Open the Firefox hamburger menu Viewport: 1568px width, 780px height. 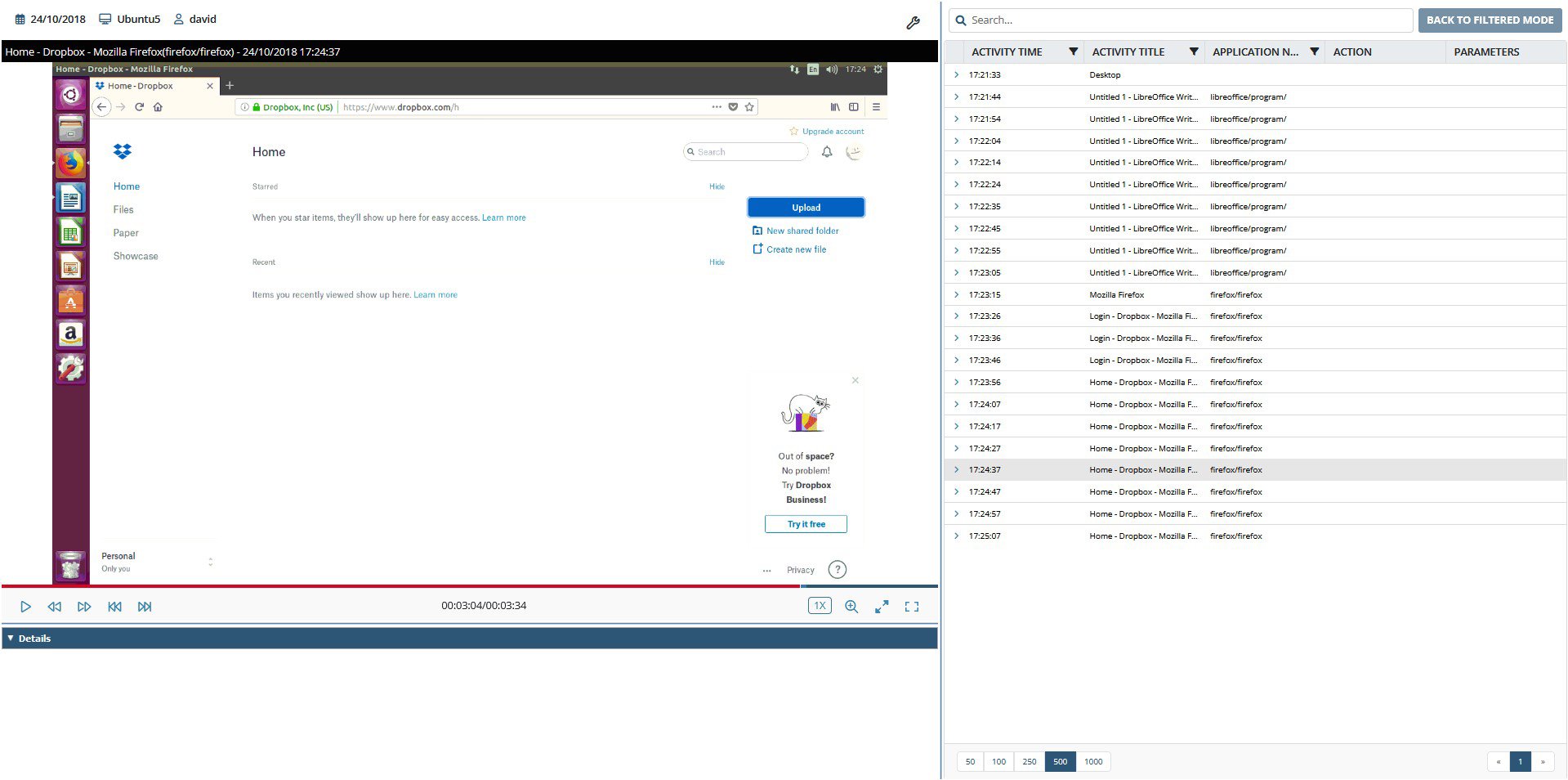(x=876, y=107)
